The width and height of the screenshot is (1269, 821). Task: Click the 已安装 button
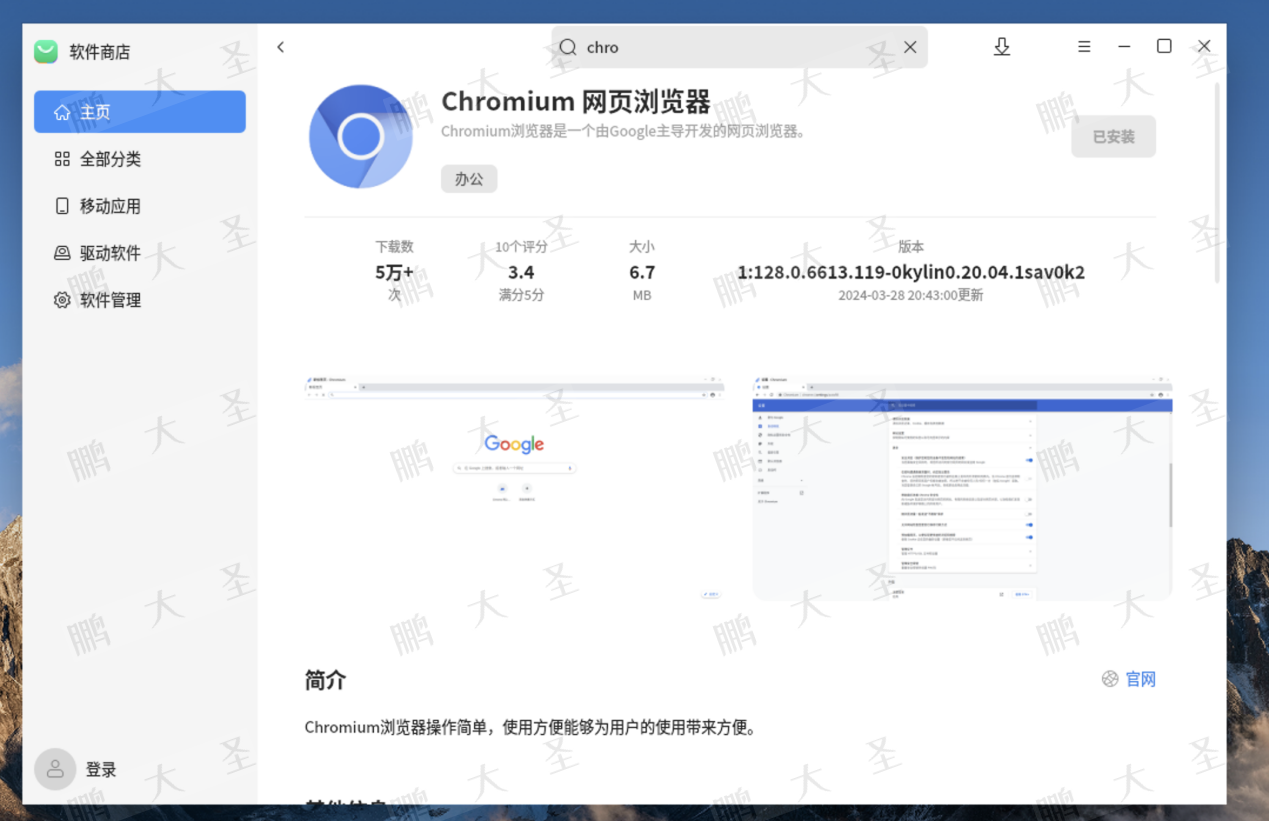1113,137
